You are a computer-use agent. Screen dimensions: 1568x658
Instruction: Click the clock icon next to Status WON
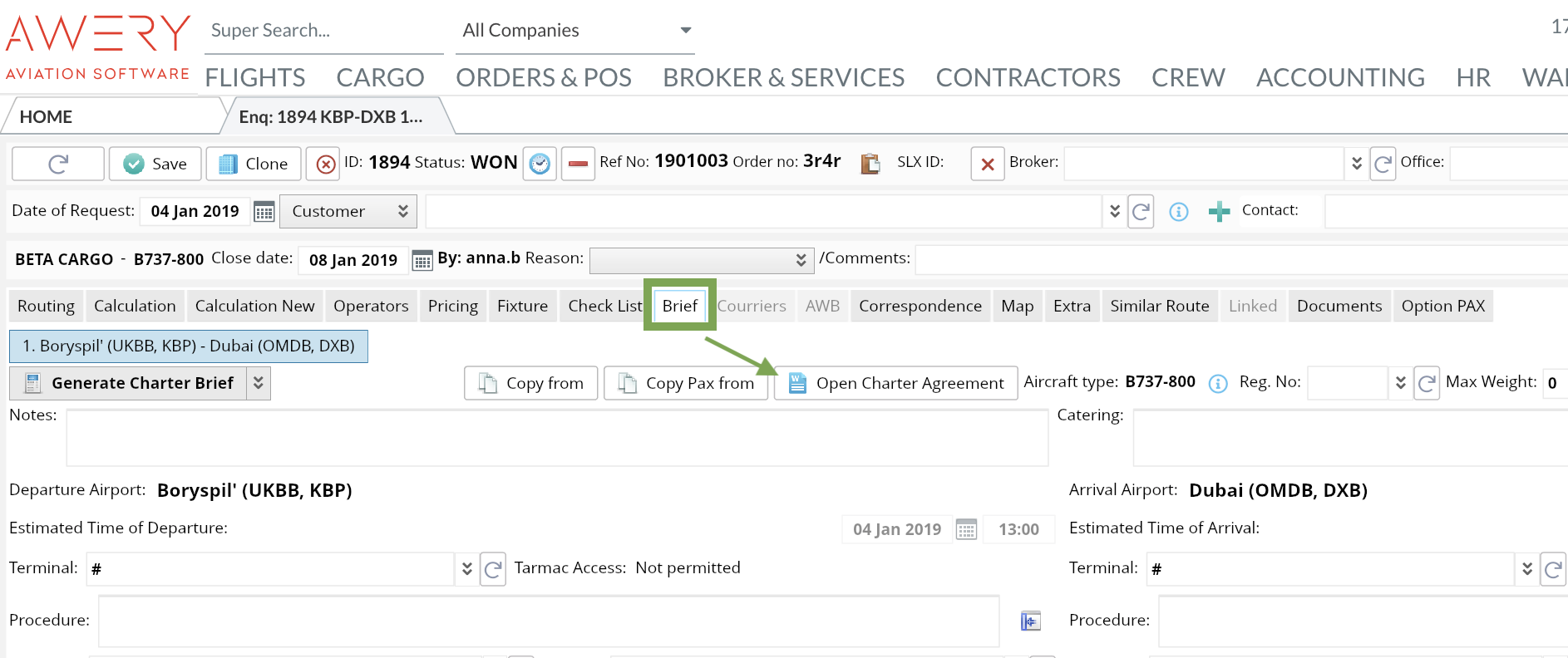(x=540, y=164)
